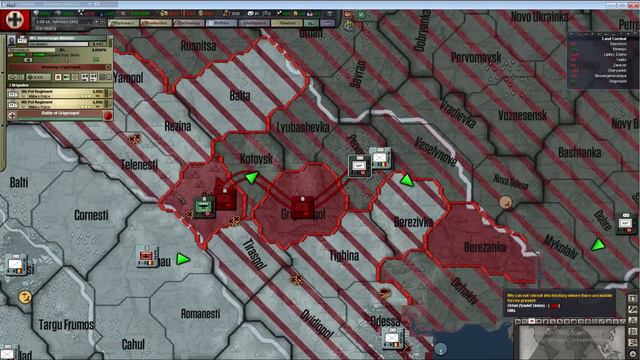The width and height of the screenshot is (640, 360).
Task: Click the selected division's name field
Action: (67, 38)
